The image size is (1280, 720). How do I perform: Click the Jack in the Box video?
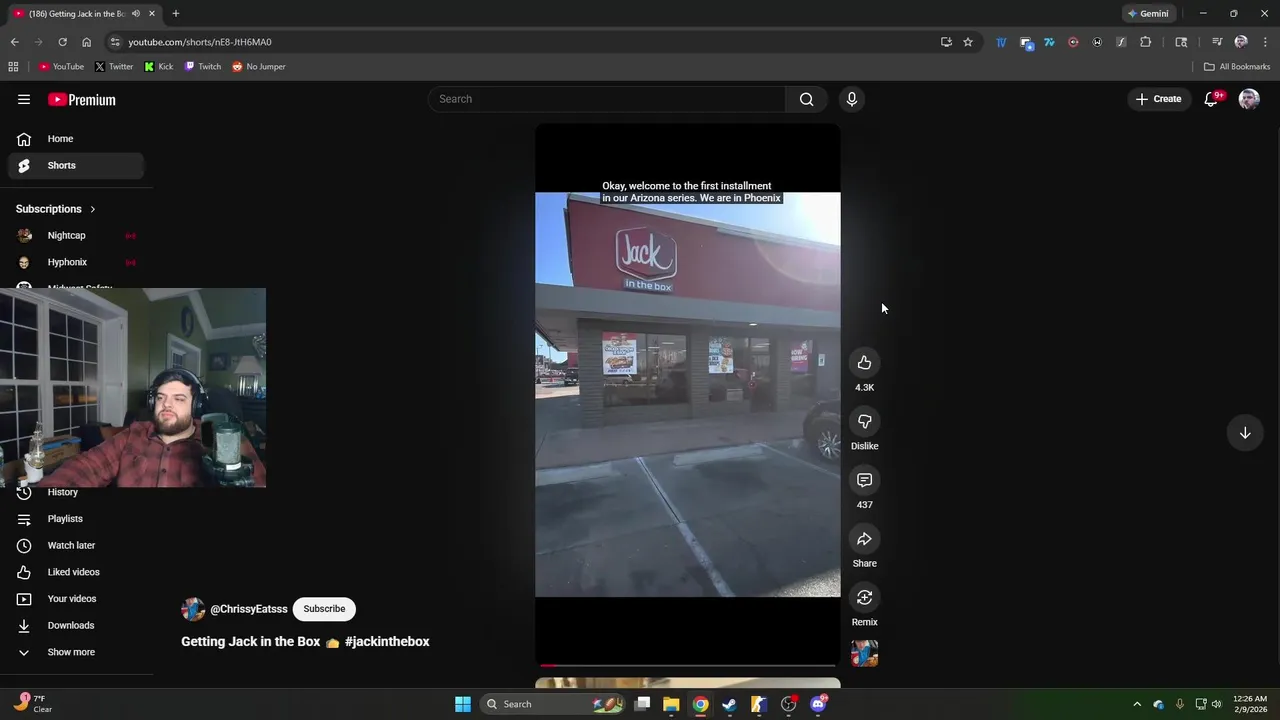click(688, 395)
